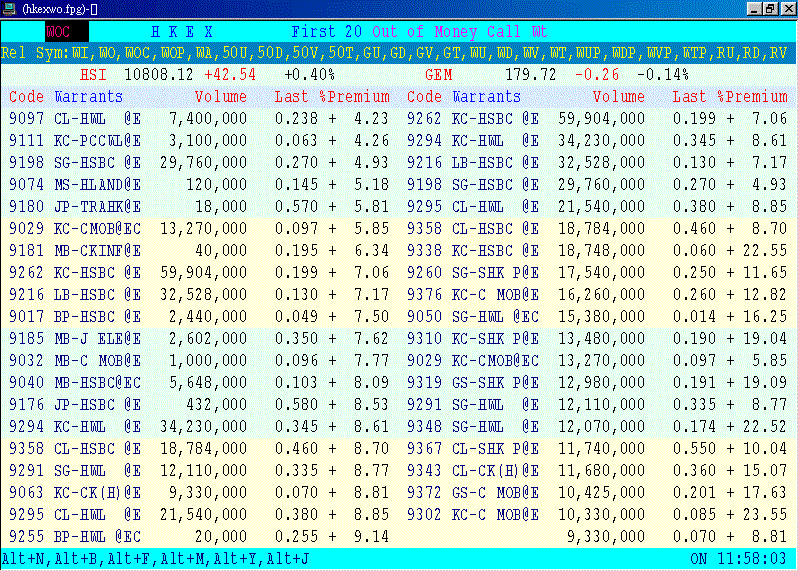Viewport: 798px width, 571px height.
Task: Select WI in the Rel Sym list
Action: click(80, 53)
